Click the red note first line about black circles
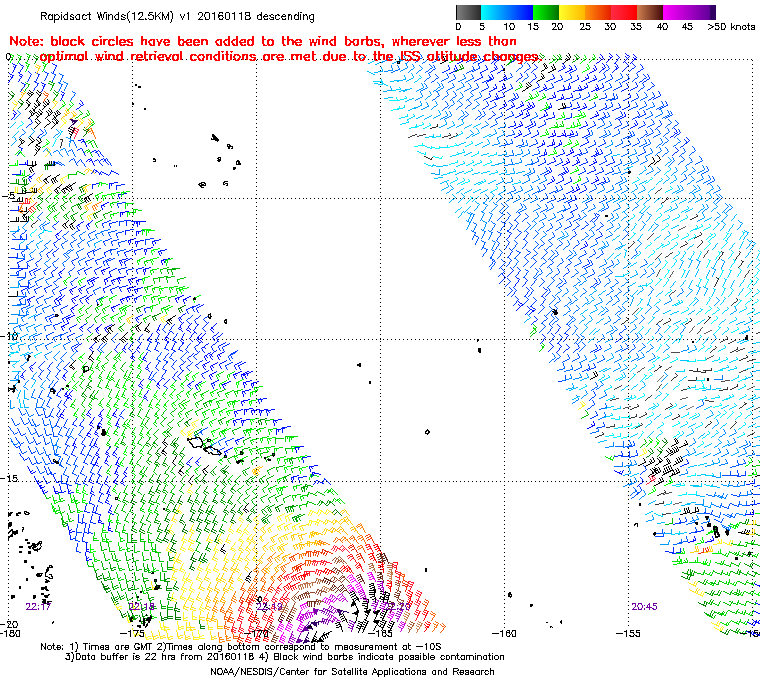 [263, 41]
